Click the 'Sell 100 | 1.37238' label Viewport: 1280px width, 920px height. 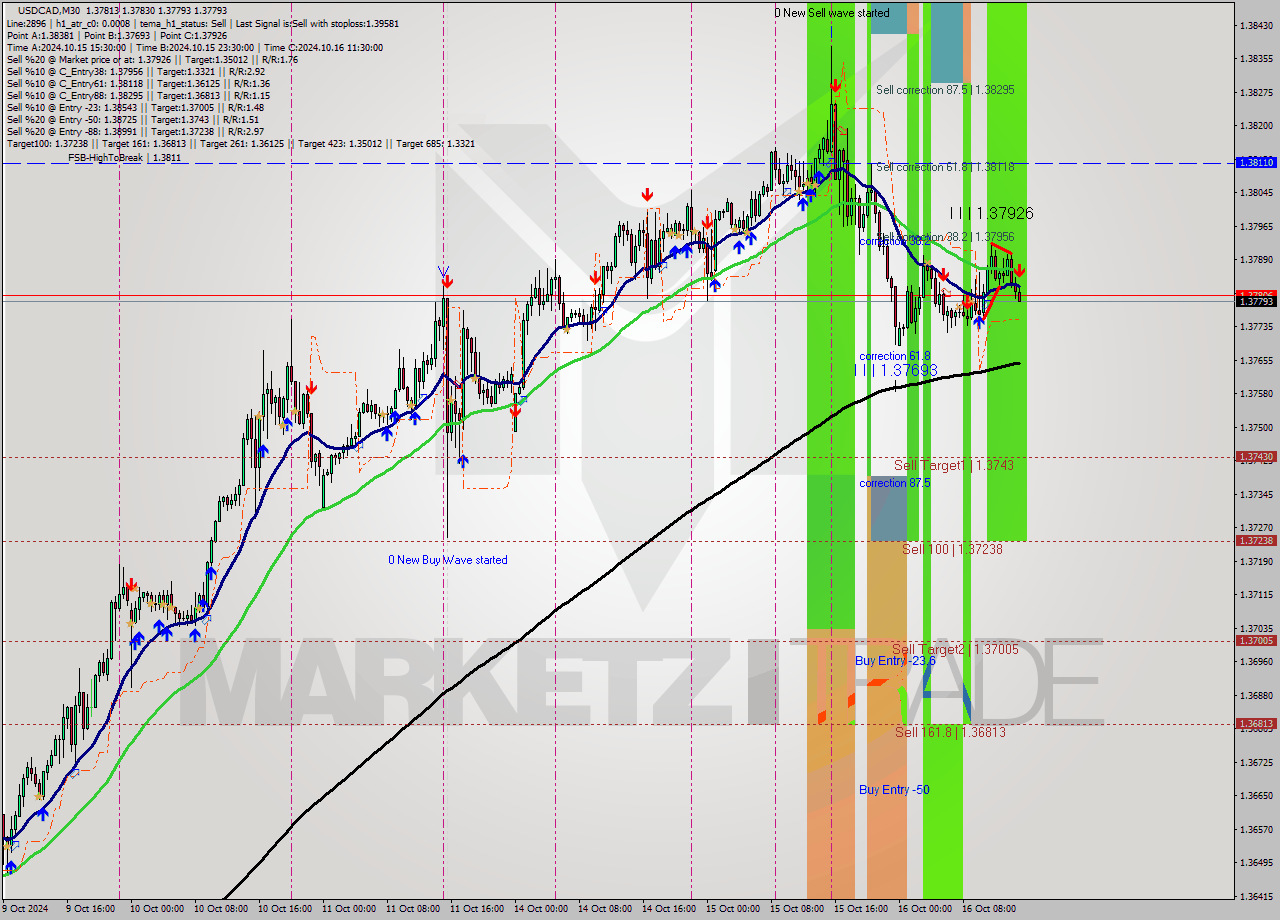tap(952, 549)
